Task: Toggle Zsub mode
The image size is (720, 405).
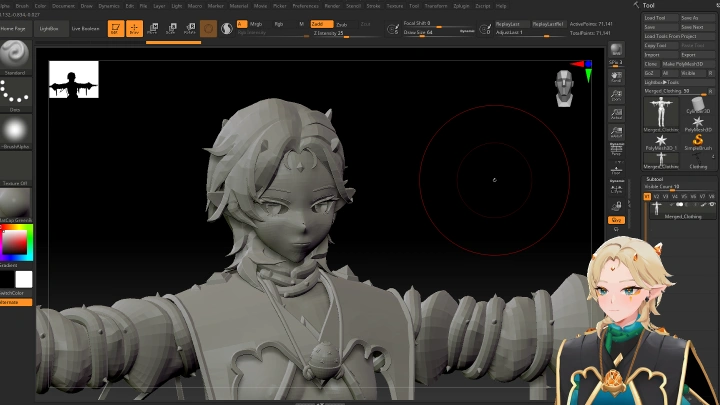Action: point(342,24)
